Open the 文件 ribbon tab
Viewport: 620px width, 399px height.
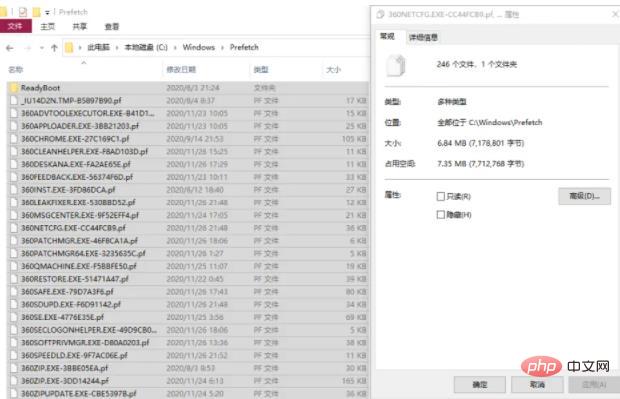point(15,26)
